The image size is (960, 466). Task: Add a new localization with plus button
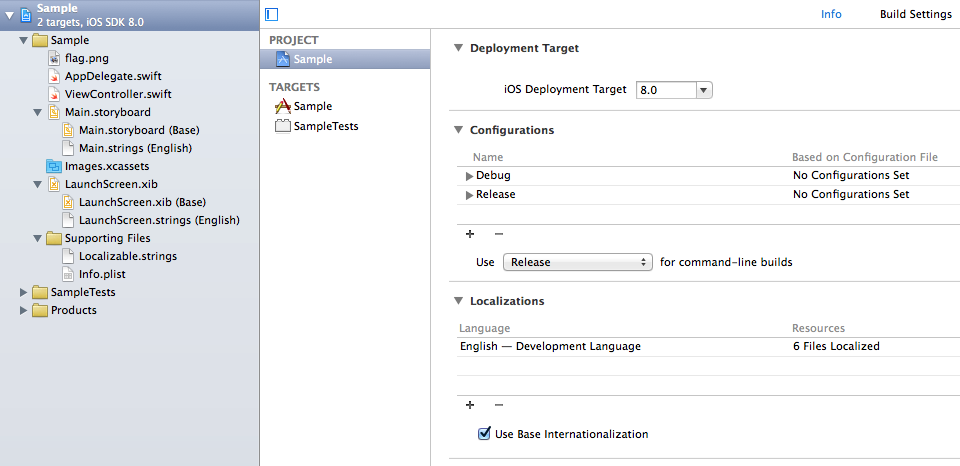click(x=470, y=405)
